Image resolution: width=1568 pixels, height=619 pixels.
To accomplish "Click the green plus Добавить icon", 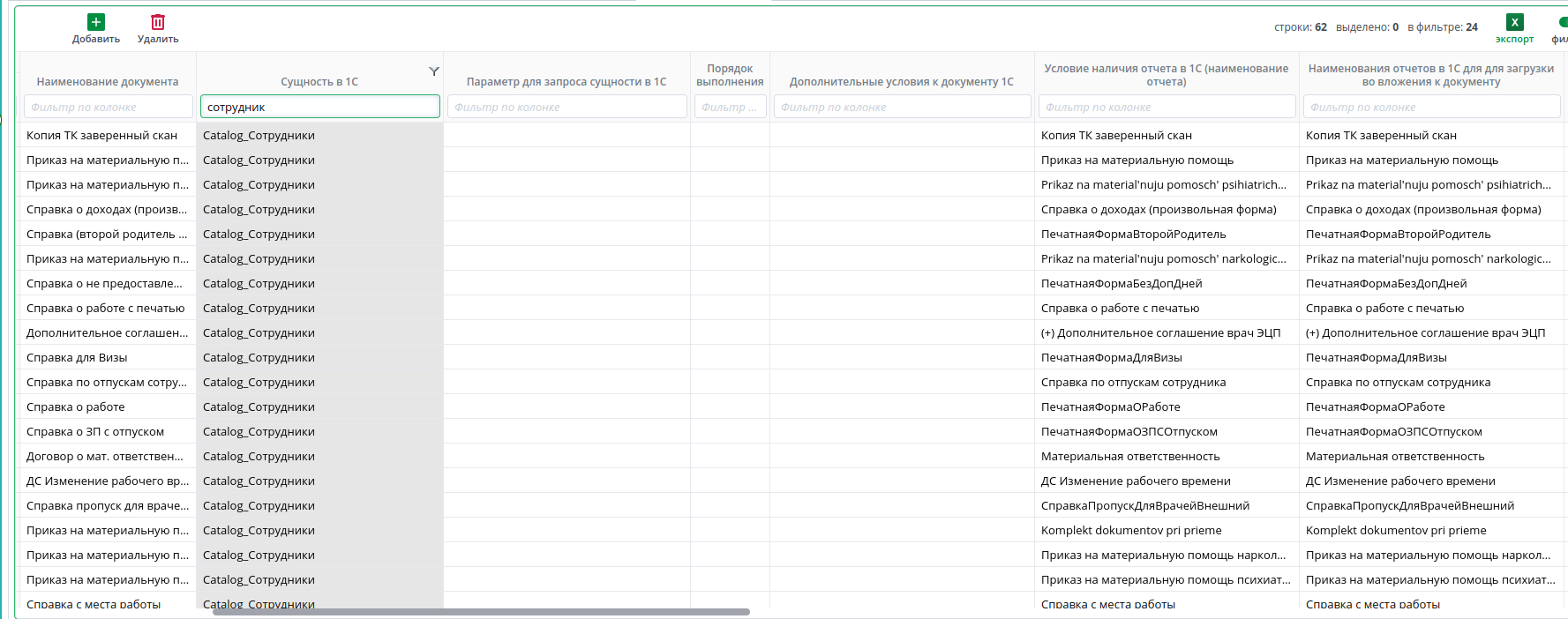I will 96,22.
